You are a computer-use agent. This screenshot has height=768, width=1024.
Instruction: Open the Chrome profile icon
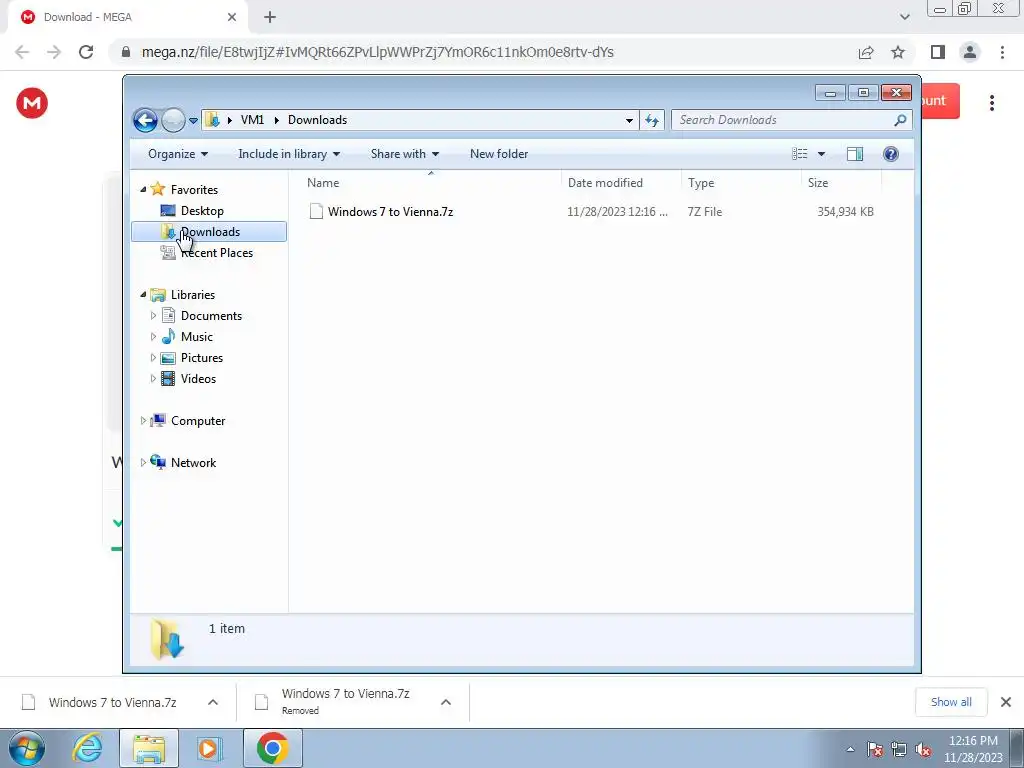pos(970,52)
